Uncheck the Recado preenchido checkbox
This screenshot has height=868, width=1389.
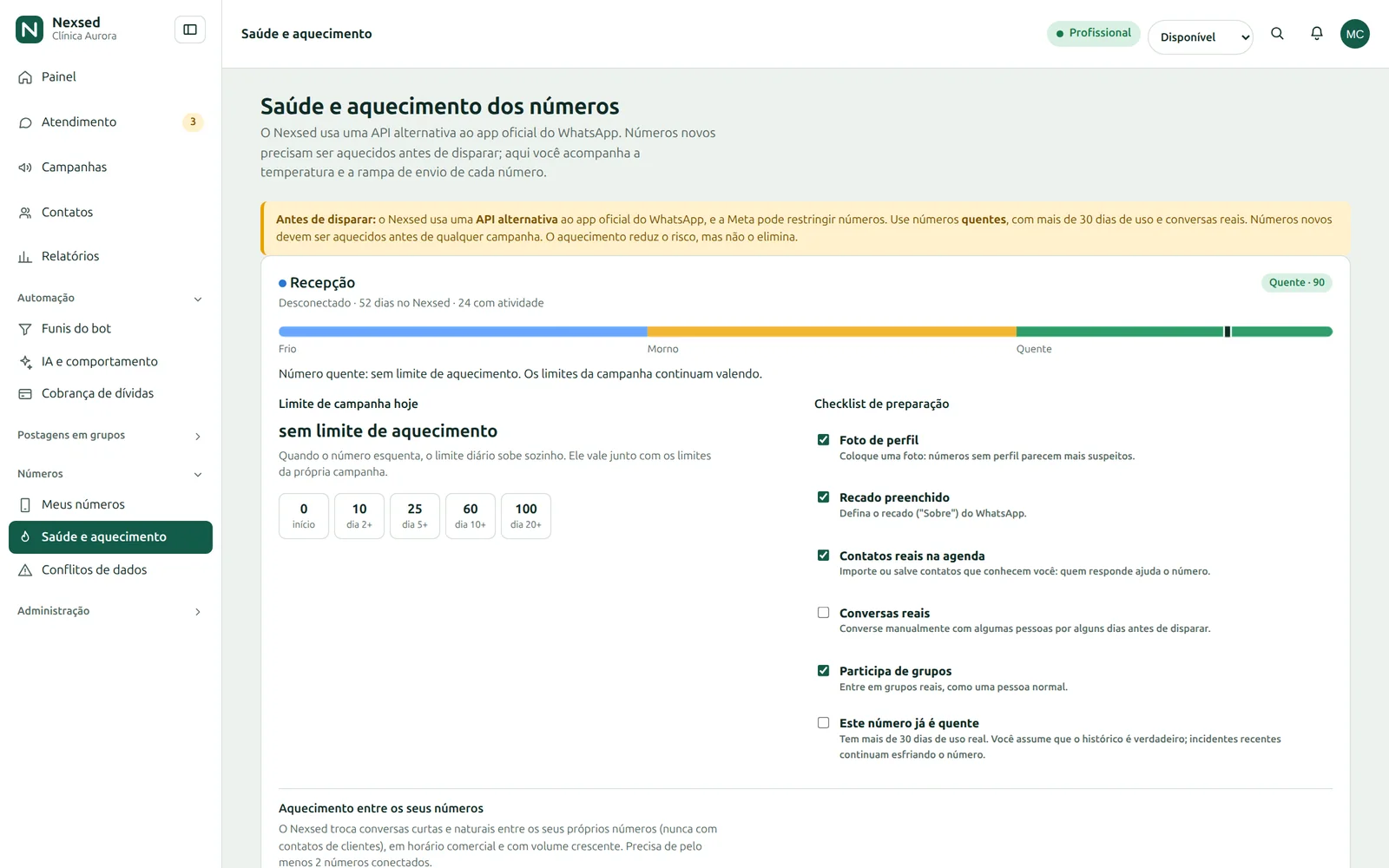tap(823, 497)
